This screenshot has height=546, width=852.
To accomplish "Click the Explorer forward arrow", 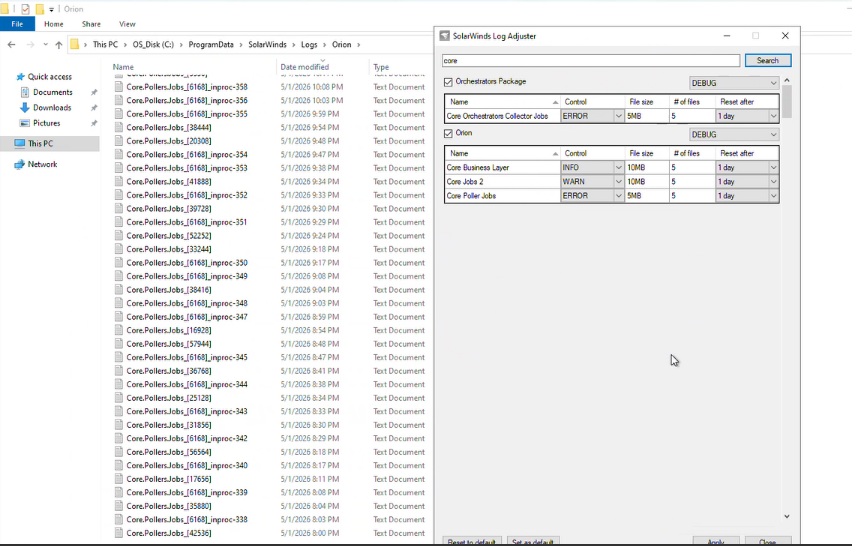I will pos(30,45).
